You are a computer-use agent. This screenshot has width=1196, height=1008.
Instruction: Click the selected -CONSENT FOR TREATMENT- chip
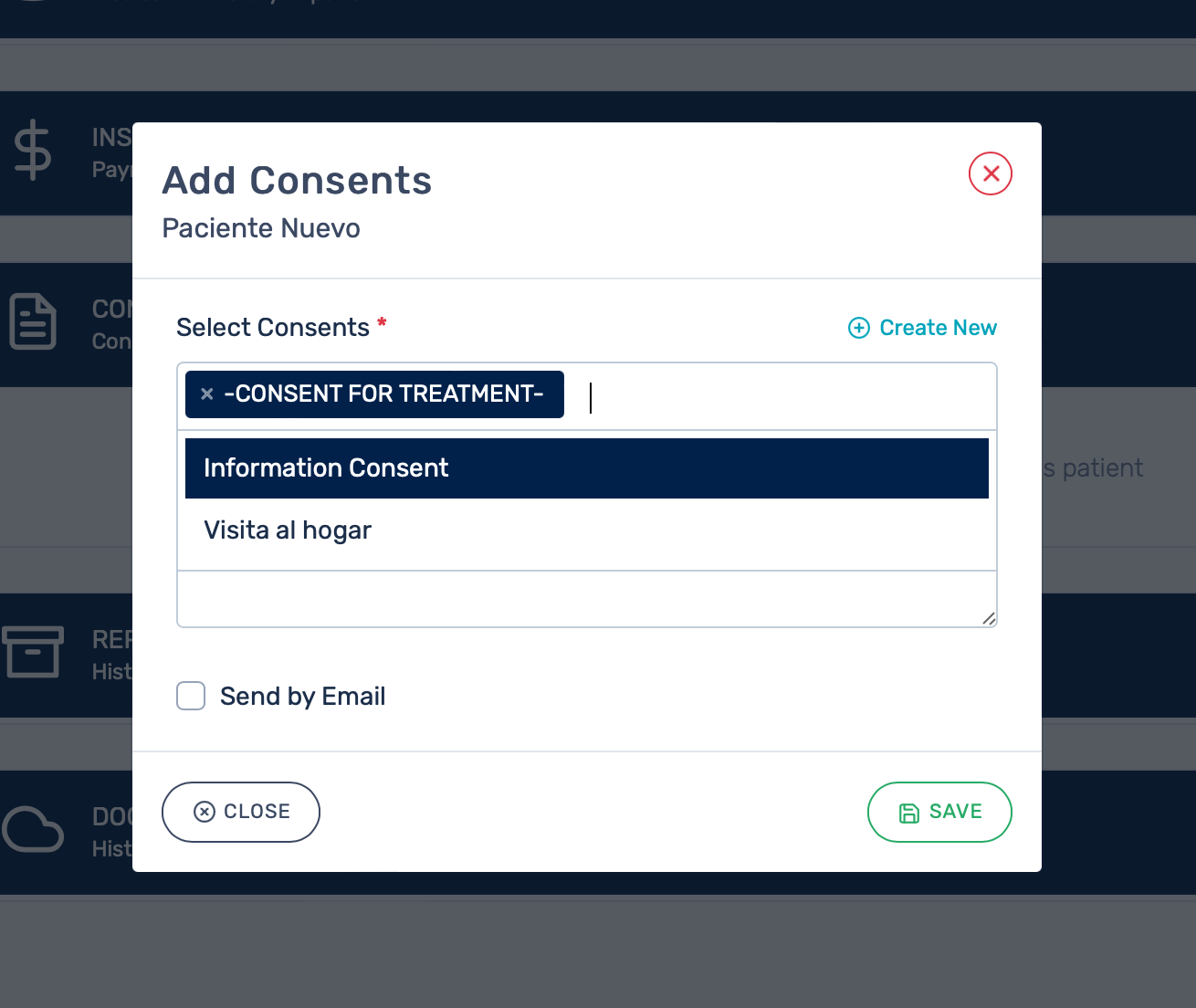pyautogui.click(x=383, y=394)
